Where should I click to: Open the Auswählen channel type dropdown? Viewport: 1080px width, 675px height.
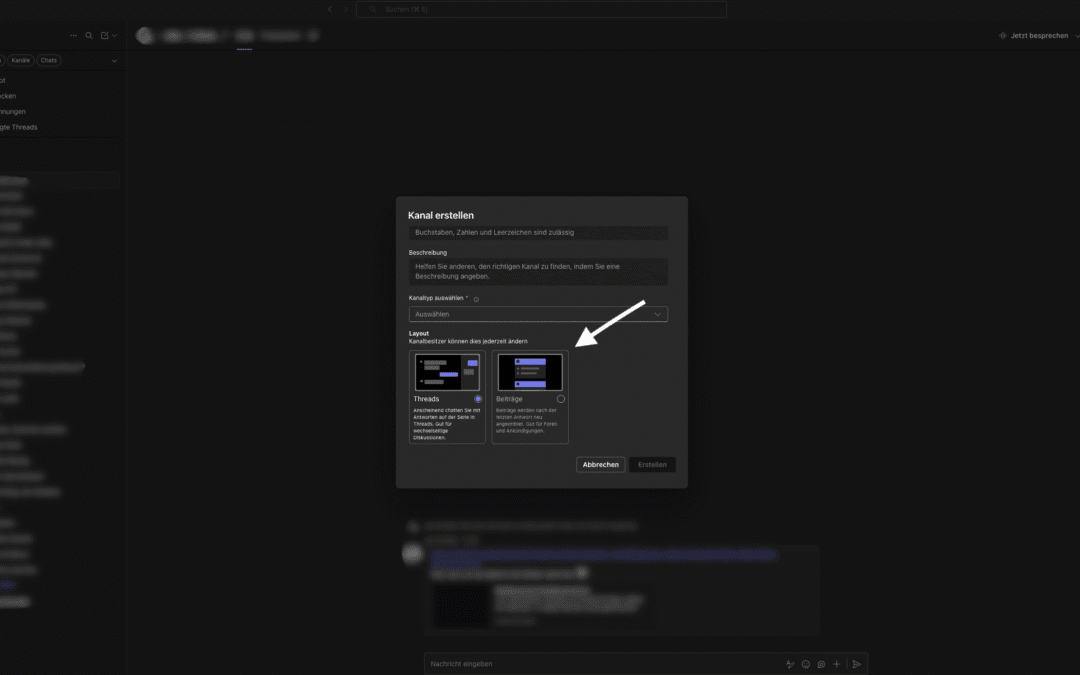click(538, 313)
